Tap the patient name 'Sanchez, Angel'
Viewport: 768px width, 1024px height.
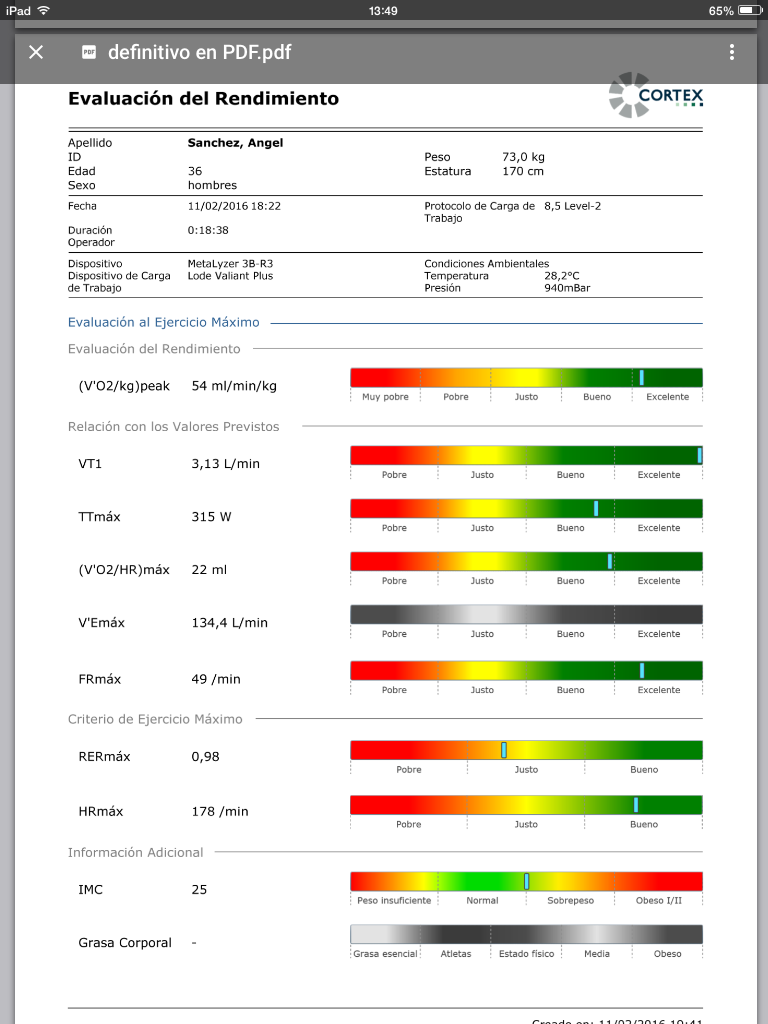click(x=235, y=143)
